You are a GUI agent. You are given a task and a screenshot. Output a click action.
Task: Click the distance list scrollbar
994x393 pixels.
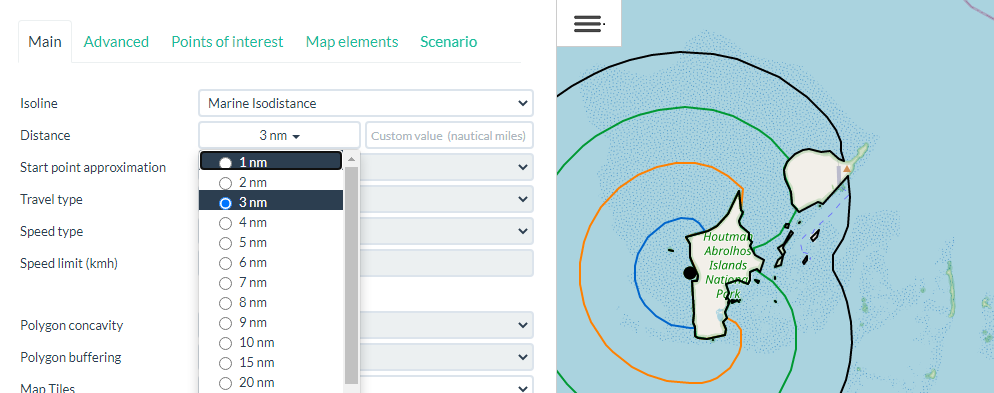pos(351,276)
